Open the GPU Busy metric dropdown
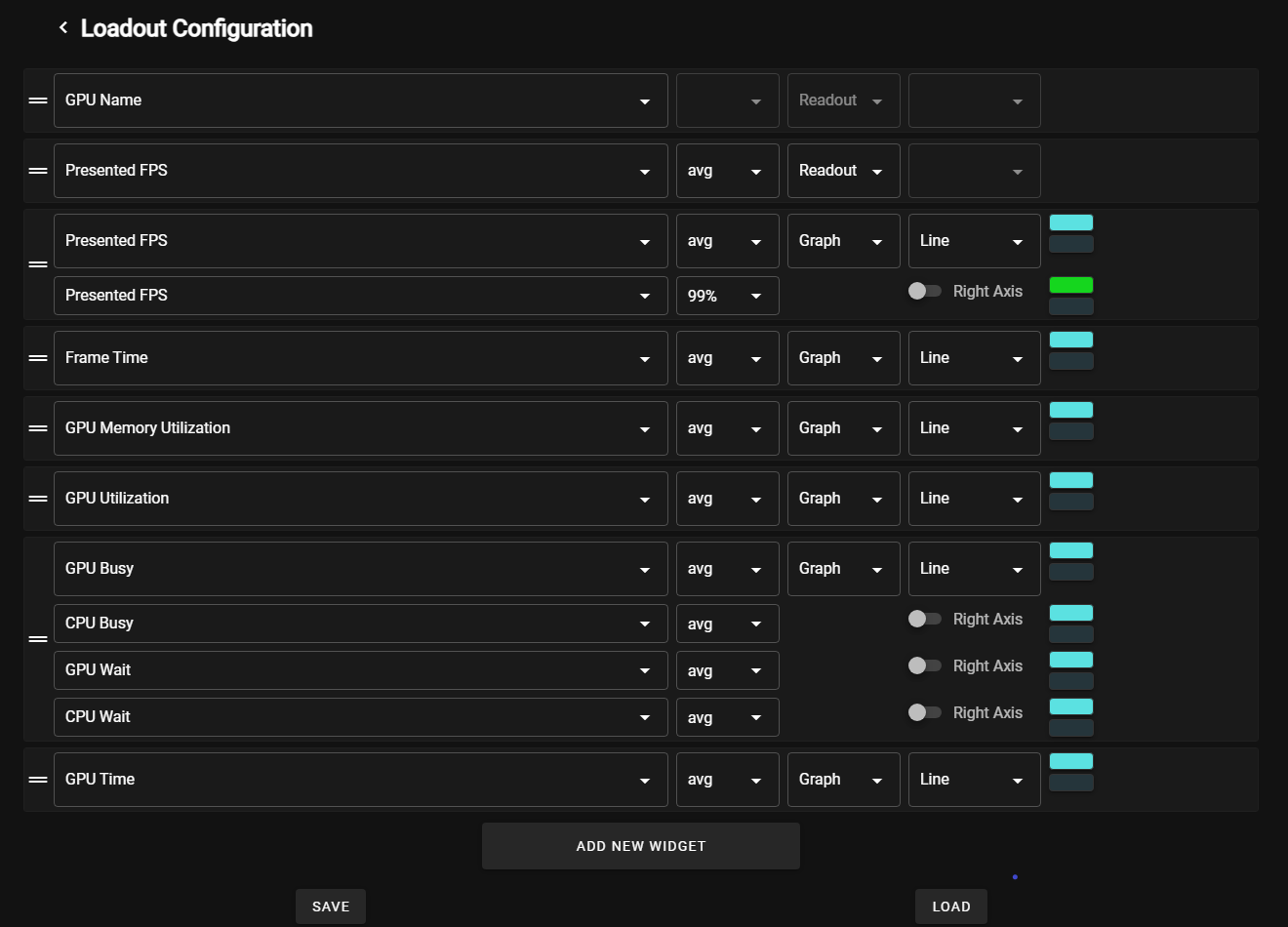This screenshot has width=1288, height=927. [x=361, y=569]
